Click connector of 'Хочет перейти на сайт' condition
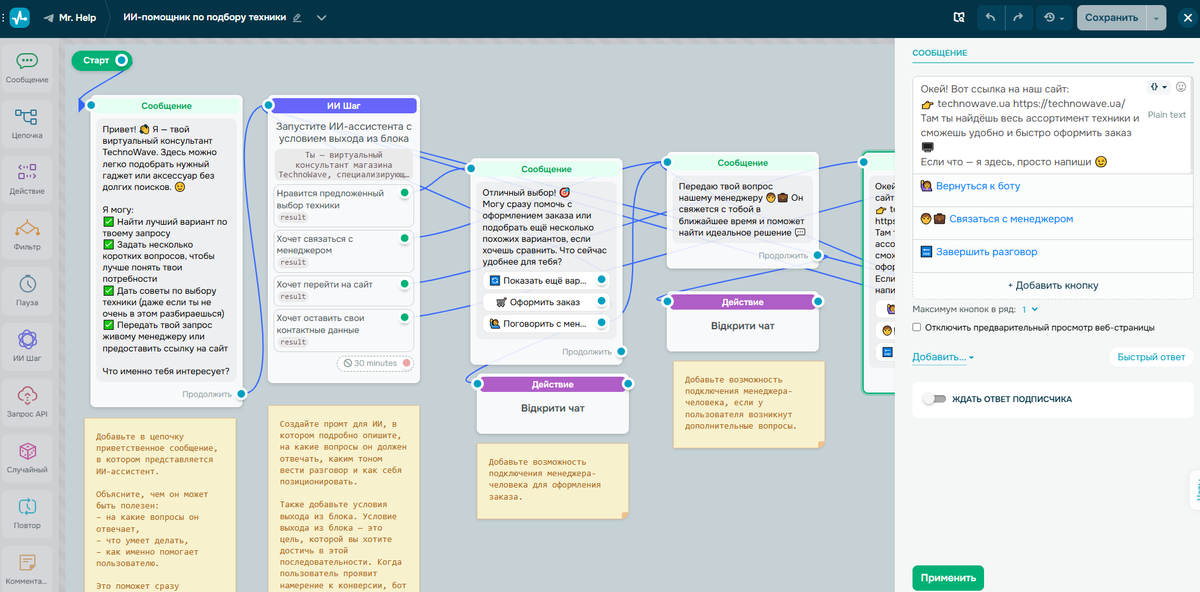 click(x=405, y=284)
